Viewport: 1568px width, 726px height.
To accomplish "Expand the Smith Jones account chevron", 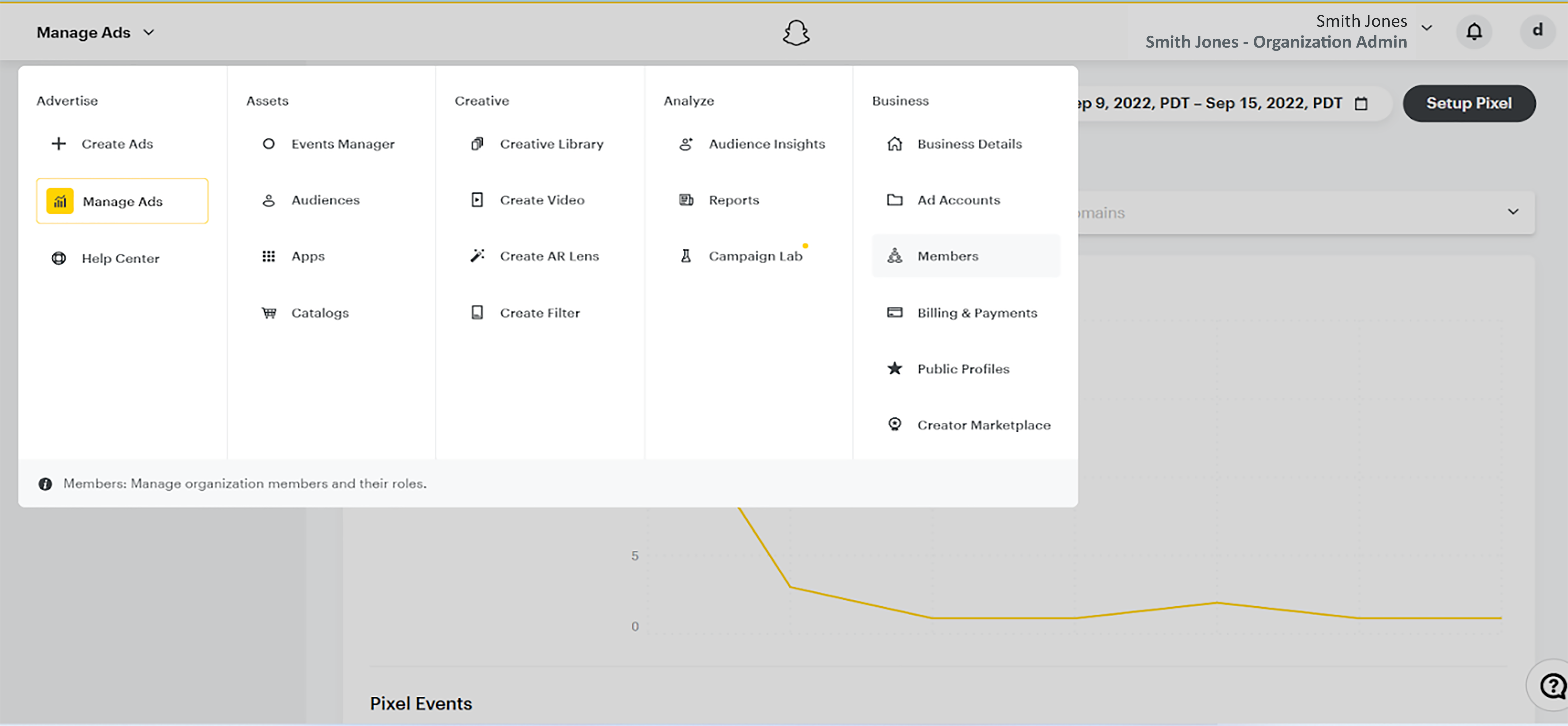I will pyautogui.click(x=1427, y=28).
